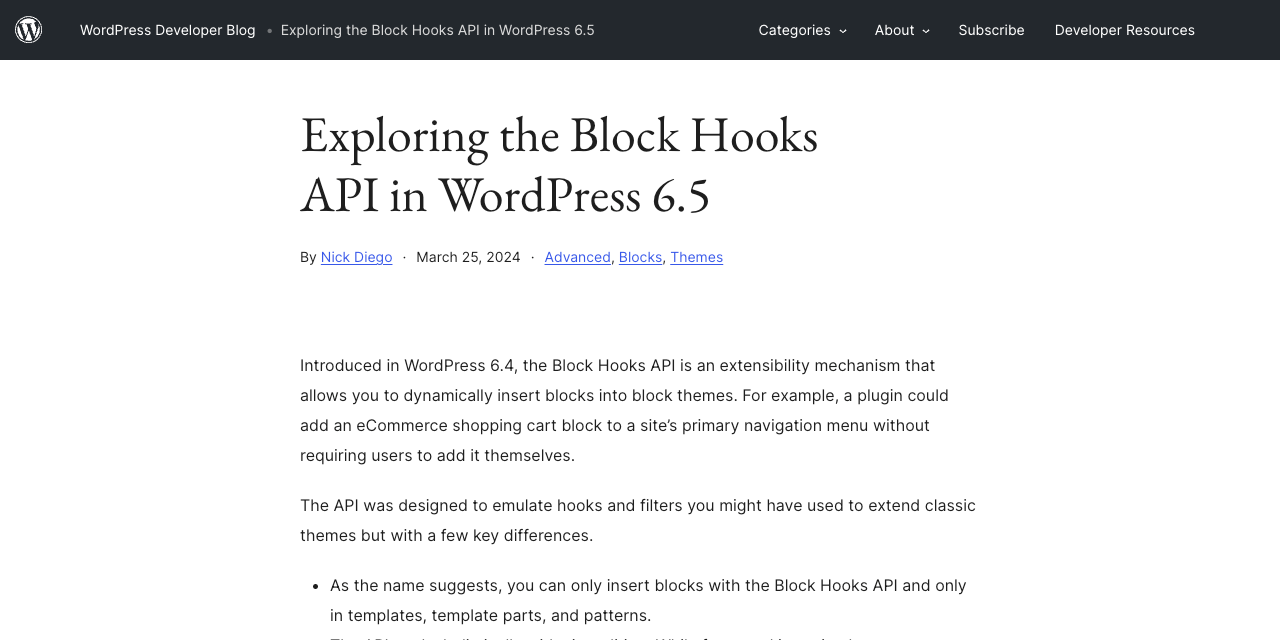Open the Advanced category link
This screenshot has height=640, width=1280.
(577, 257)
